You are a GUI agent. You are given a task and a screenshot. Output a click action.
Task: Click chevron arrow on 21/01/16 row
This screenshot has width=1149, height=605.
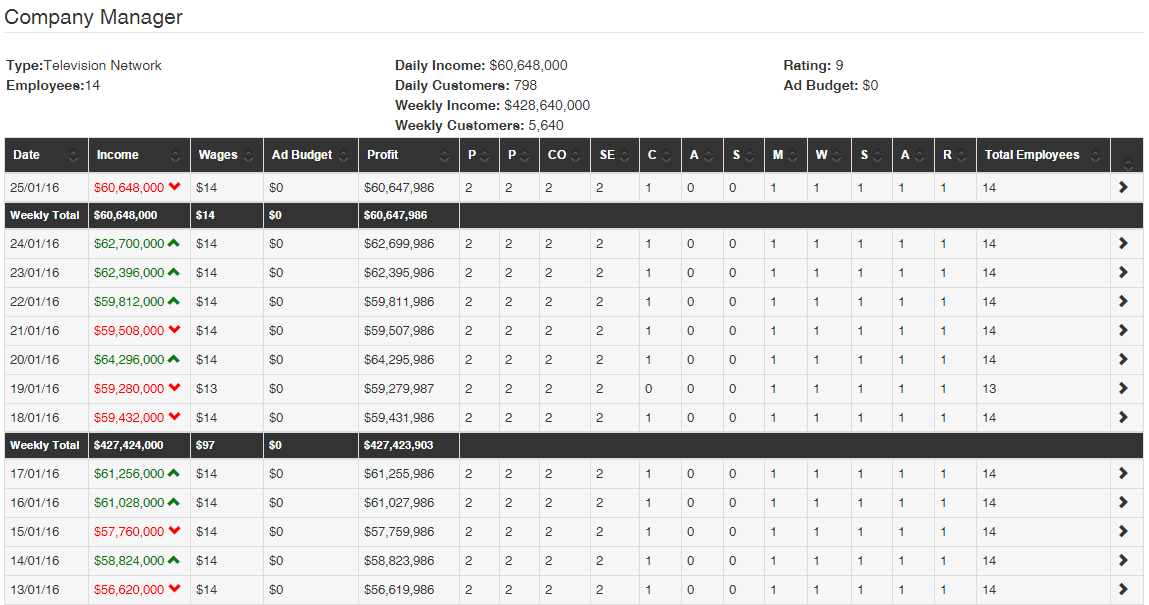[x=1123, y=330]
